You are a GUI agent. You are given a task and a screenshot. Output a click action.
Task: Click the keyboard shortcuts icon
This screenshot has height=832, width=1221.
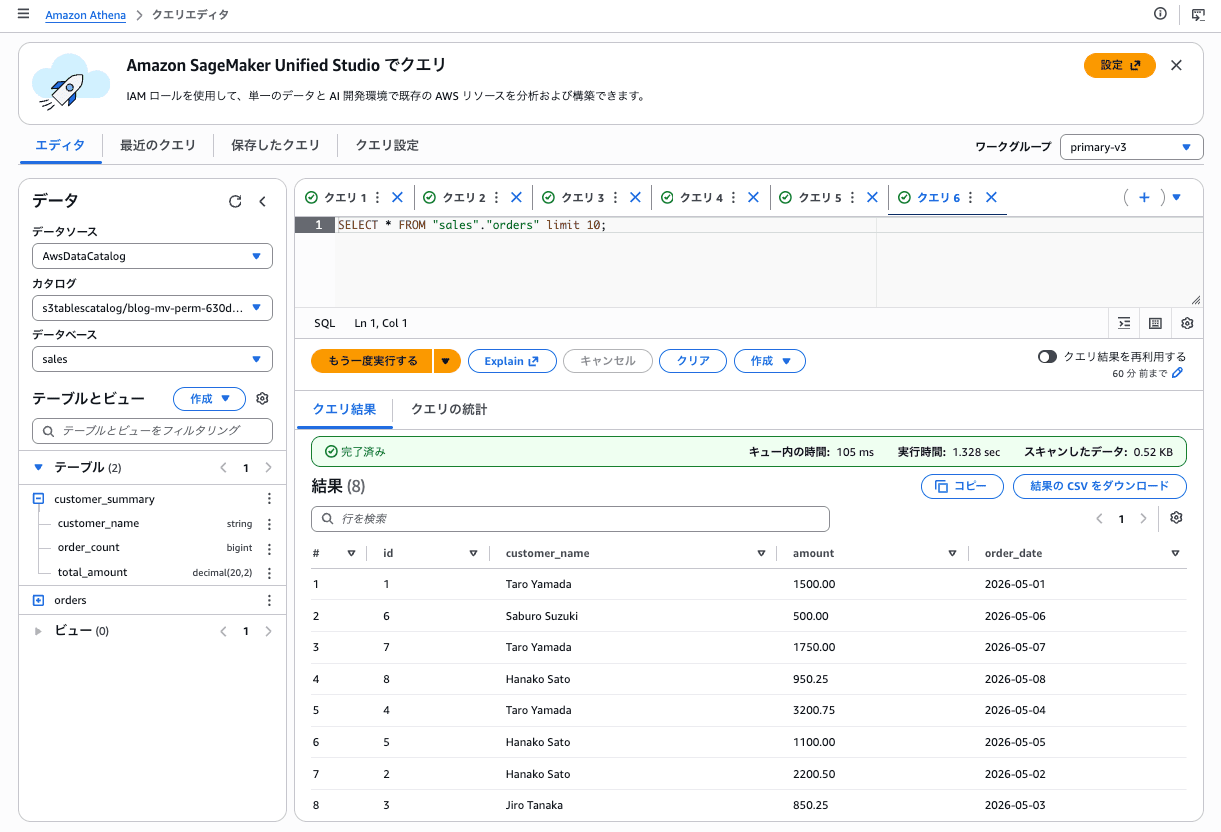(x=1155, y=323)
